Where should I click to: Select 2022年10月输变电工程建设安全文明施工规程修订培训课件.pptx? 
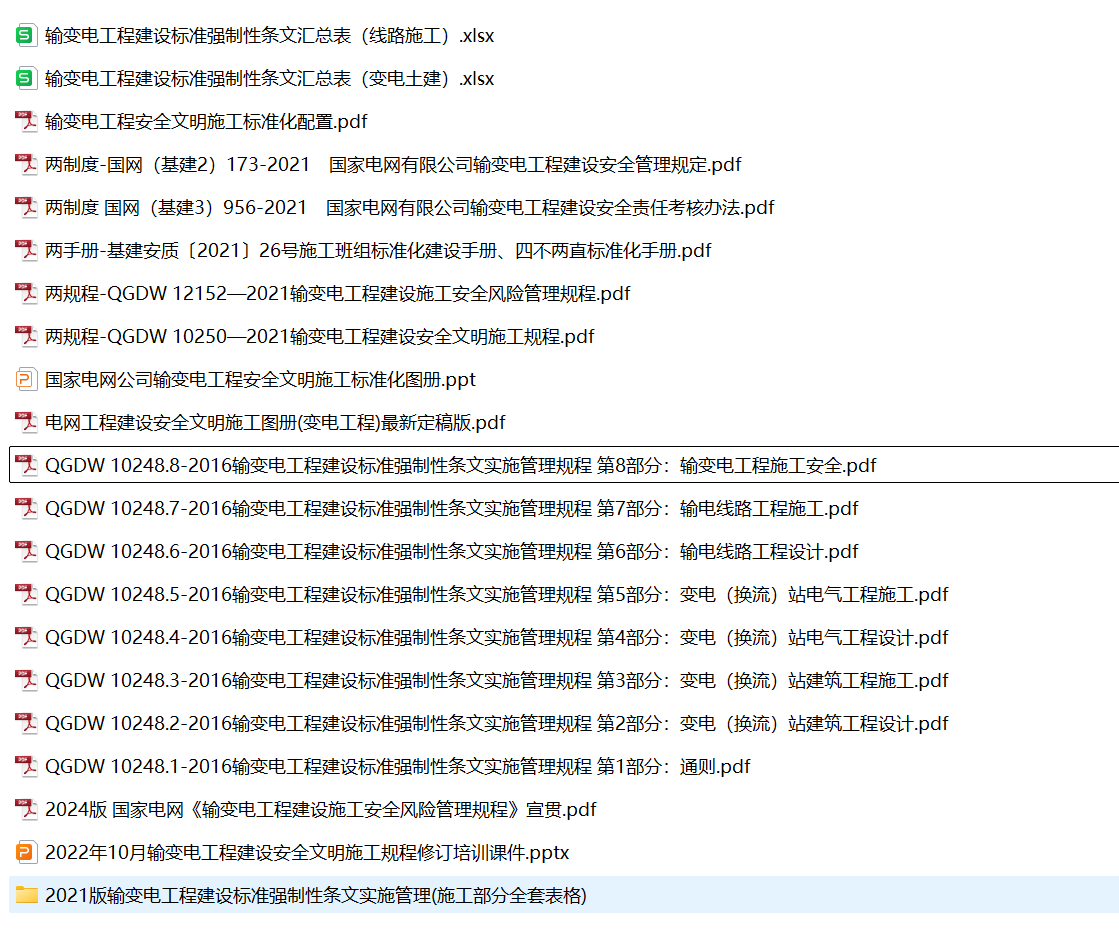pyautogui.click(x=307, y=852)
